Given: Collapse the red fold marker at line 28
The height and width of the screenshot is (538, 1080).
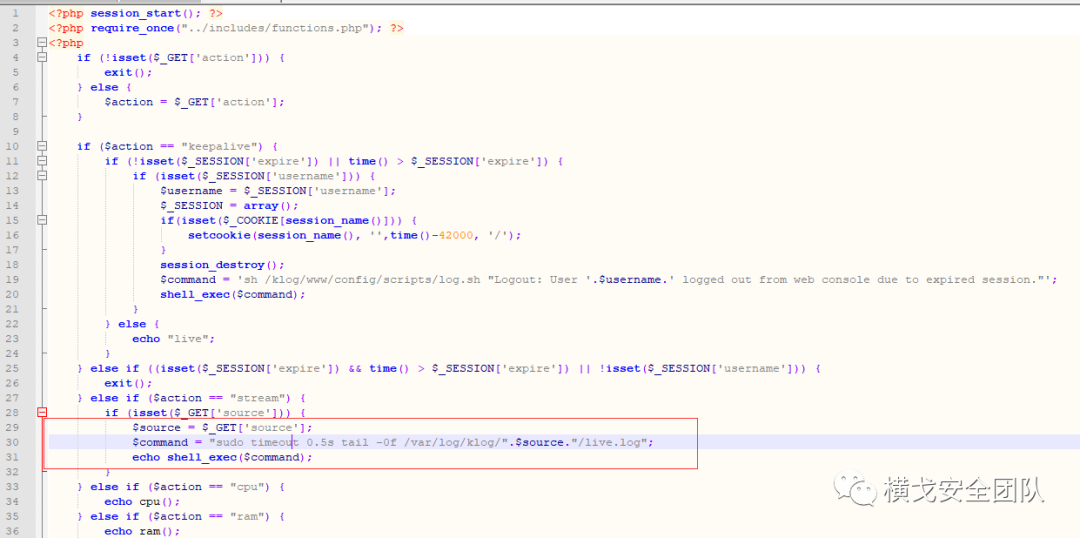Looking at the screenshot, I should point(42,413).
